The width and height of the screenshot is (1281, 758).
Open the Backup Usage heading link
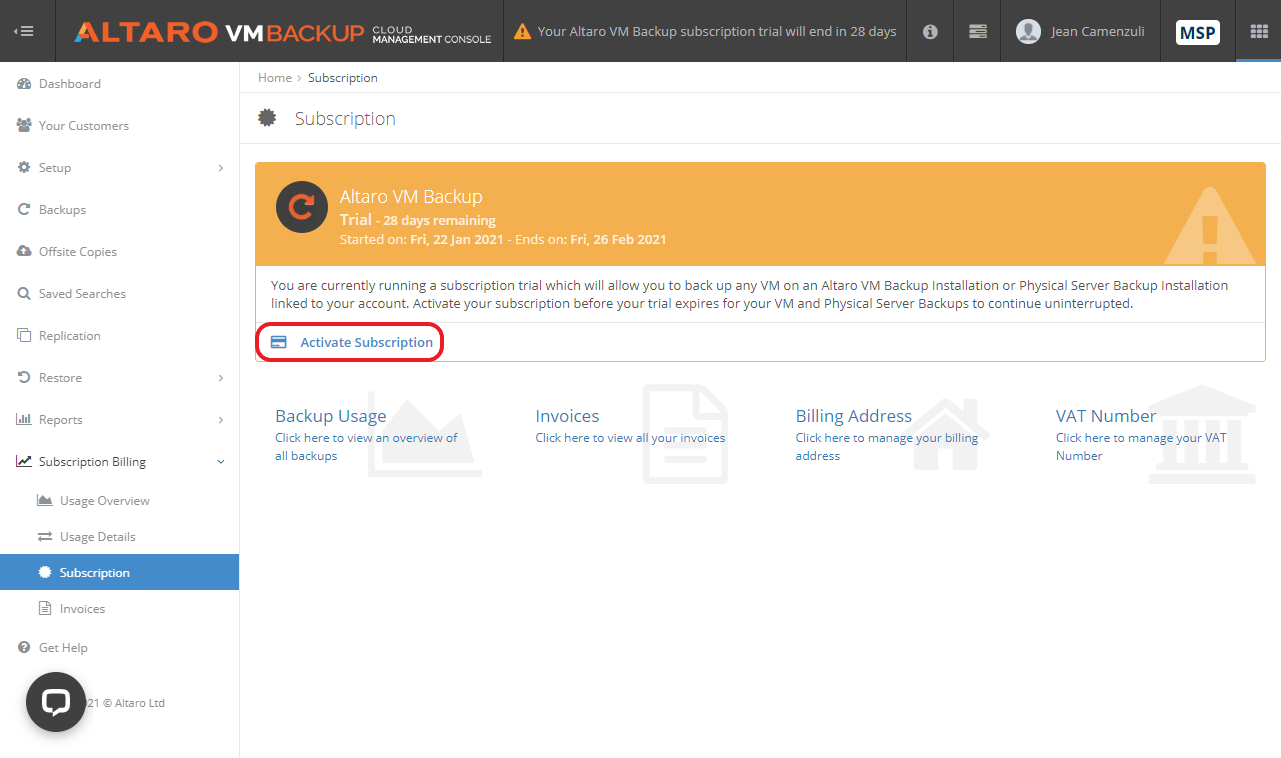(x=331, y=416)
